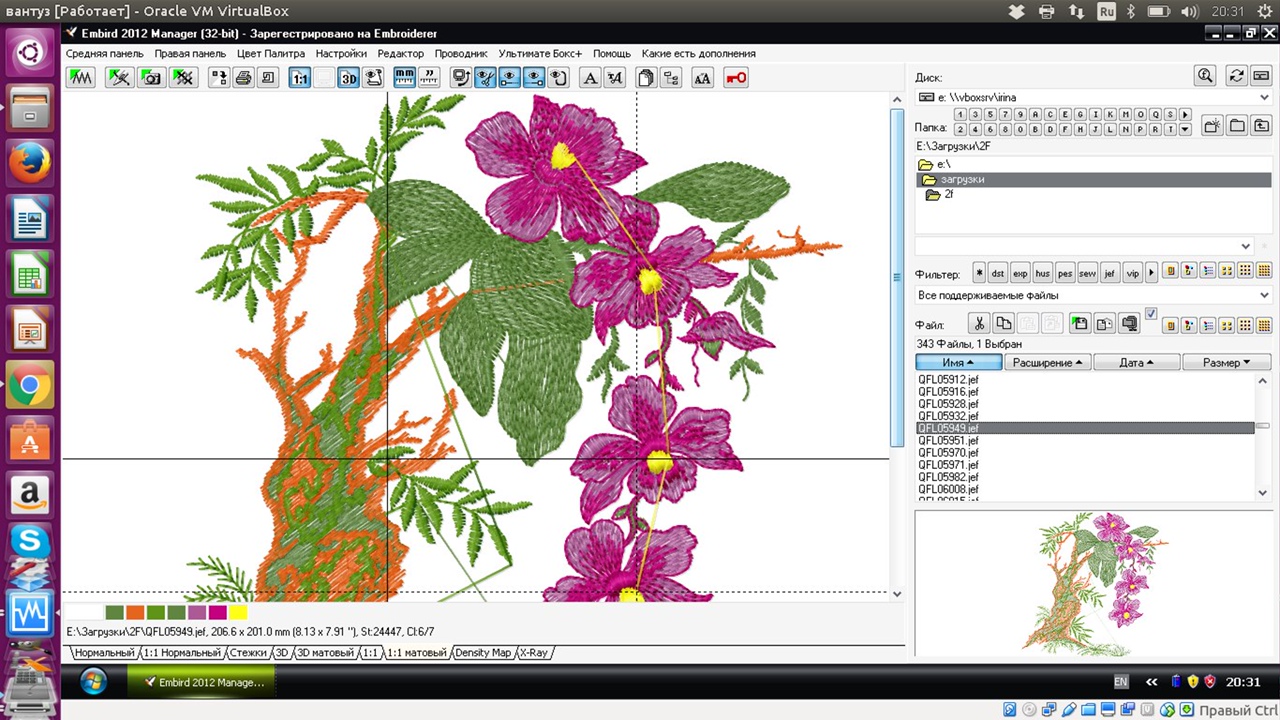Switch to the Стежки tab
This screenshot has height=720, width=1280.
coord(247,653)
